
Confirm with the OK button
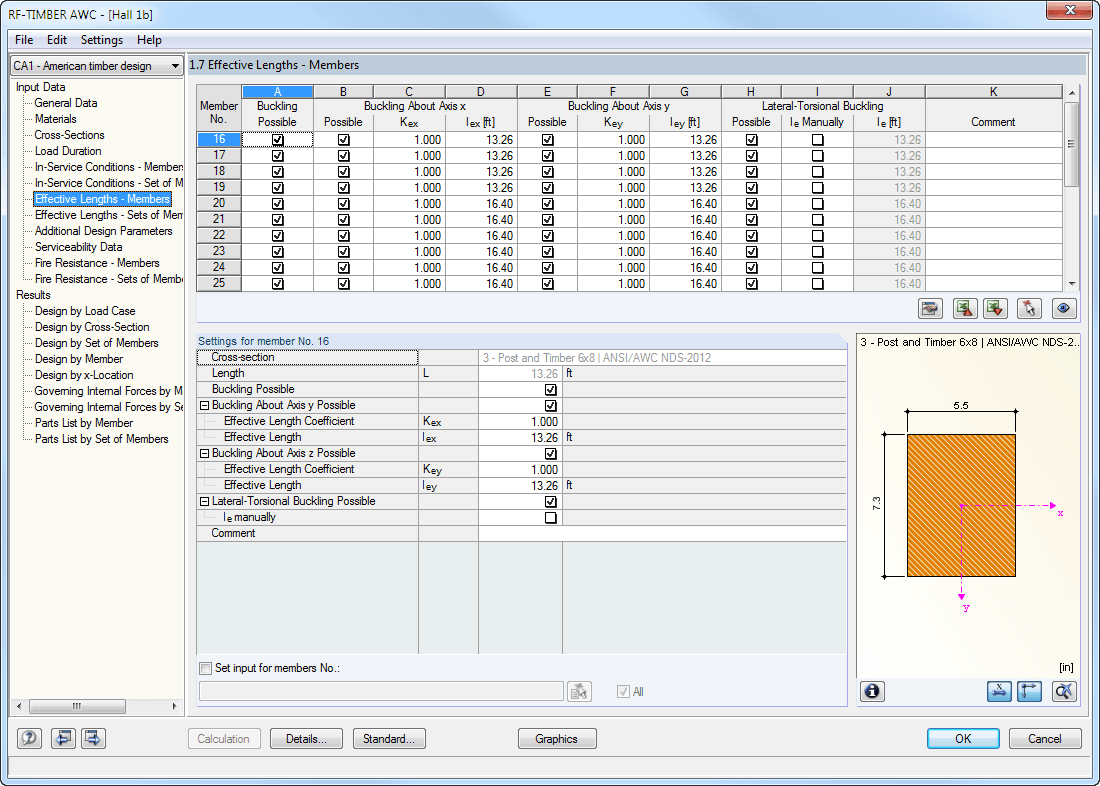point(963,738)
